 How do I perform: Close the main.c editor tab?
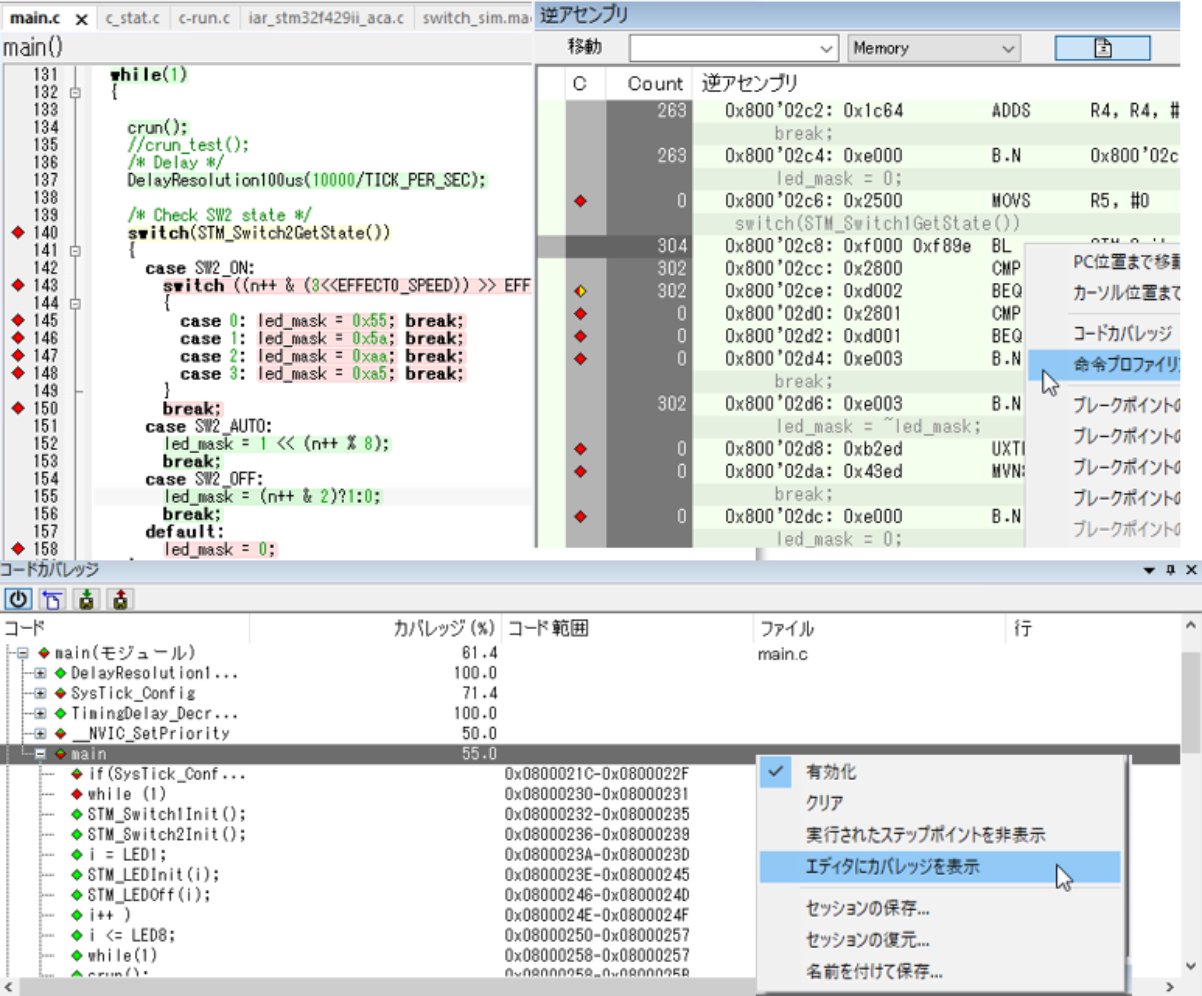click(x=83, y=19)
